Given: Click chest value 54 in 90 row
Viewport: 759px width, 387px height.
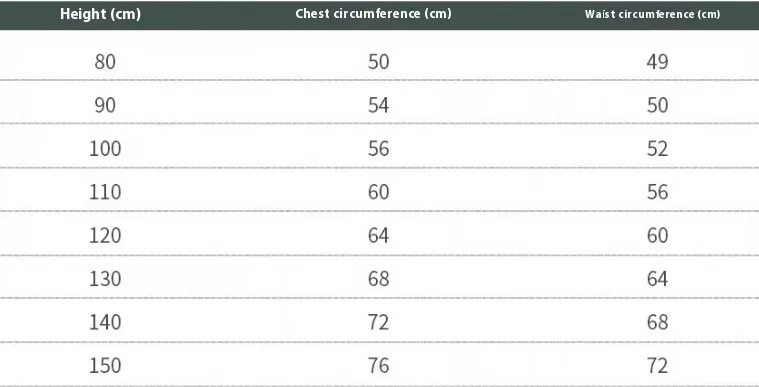Looking at the screenshot, I should (378, 105).
